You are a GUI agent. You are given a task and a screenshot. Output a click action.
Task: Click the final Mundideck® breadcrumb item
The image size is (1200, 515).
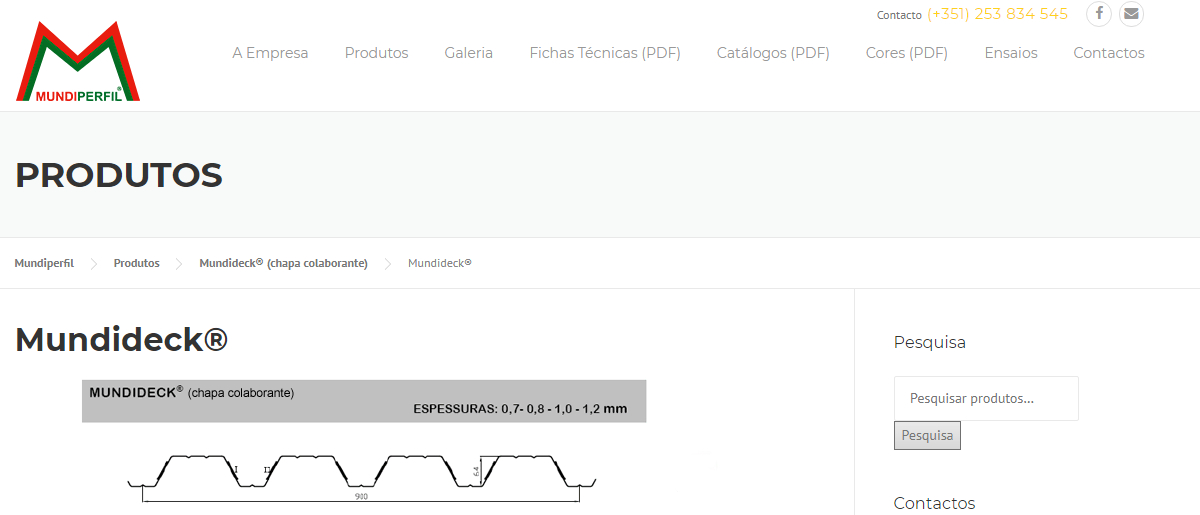click(439, 263)
